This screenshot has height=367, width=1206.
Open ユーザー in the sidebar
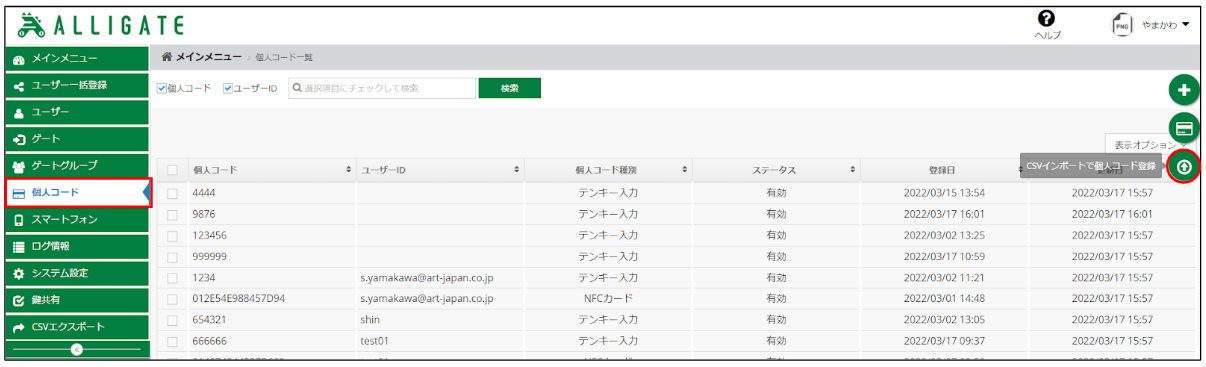click(x=77, y=113)
